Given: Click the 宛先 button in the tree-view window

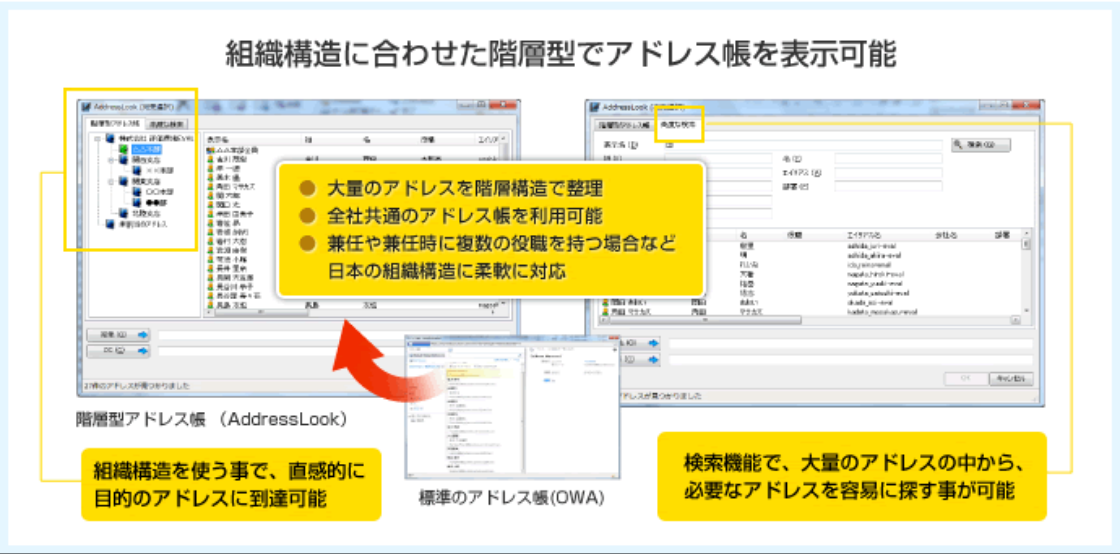Looking at the screenshot, I should tap(118, 333).
